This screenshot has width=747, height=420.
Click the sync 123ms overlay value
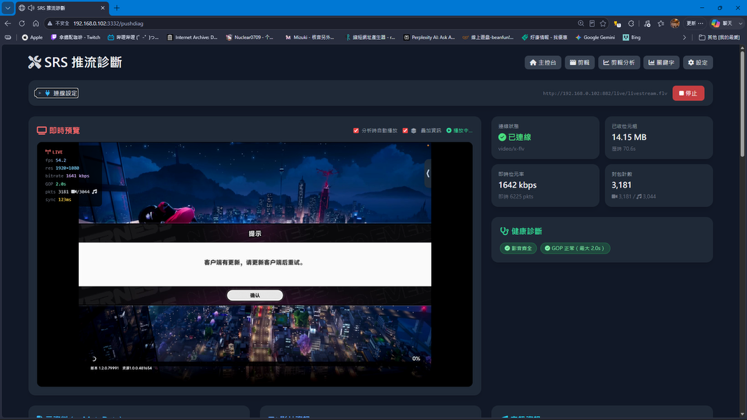click(64, 200)
